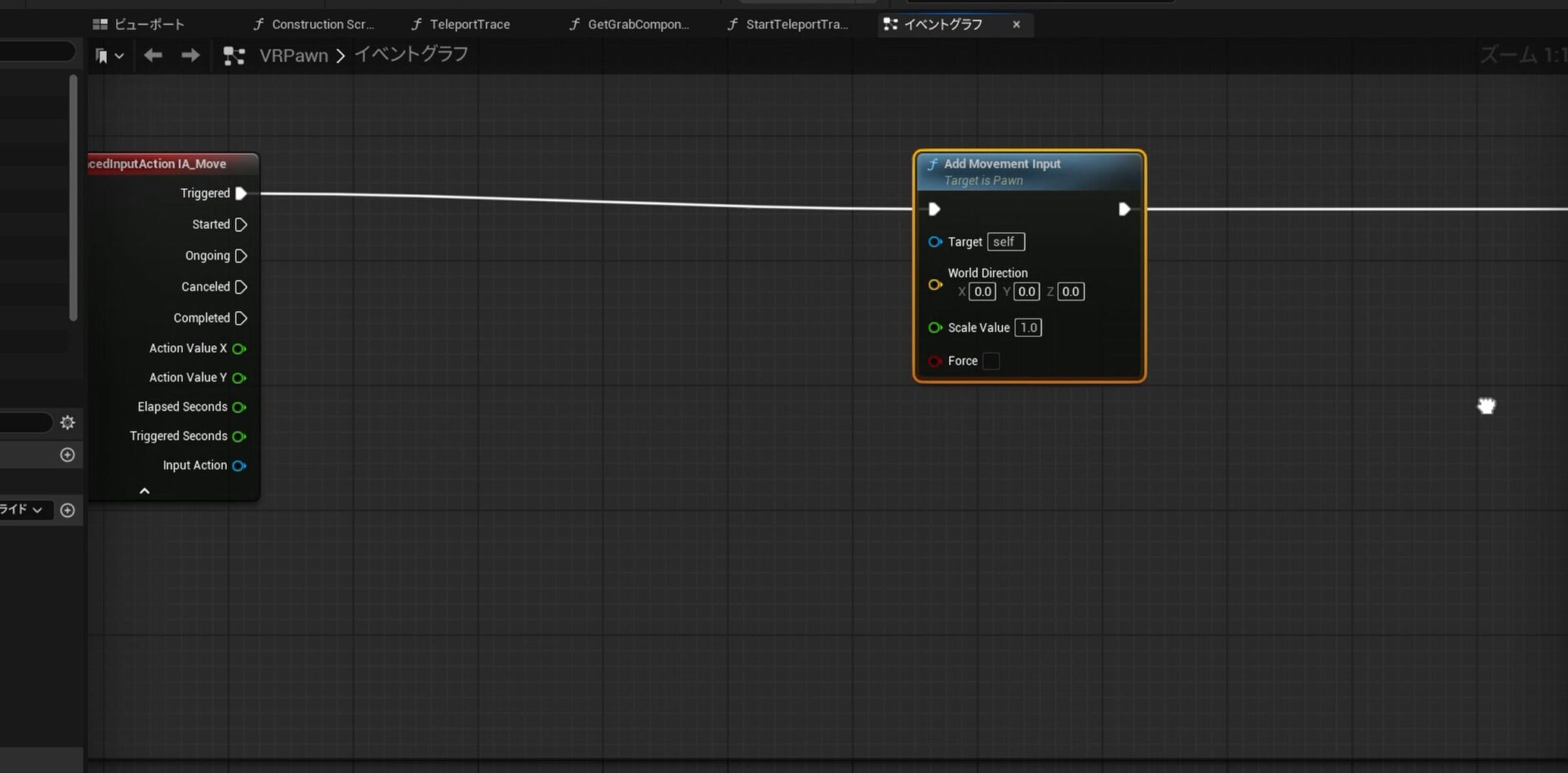Click Add Movement Input execution output pin
Screen dimensions: 1568x773
[1125, 210]
